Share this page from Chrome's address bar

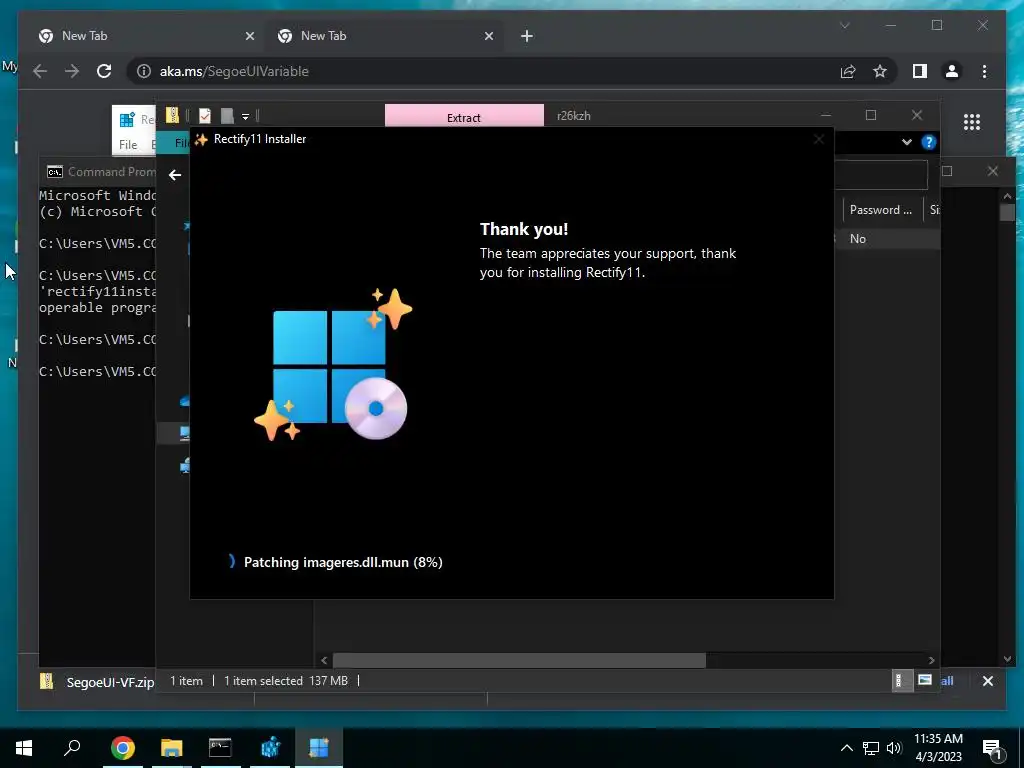[848, 71]
